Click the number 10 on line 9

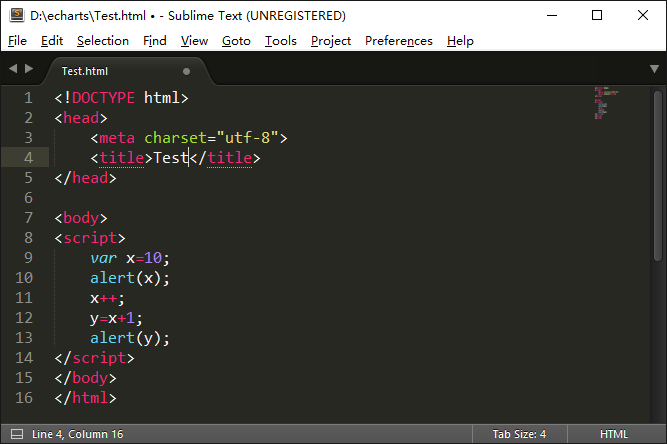click(153, 258)
